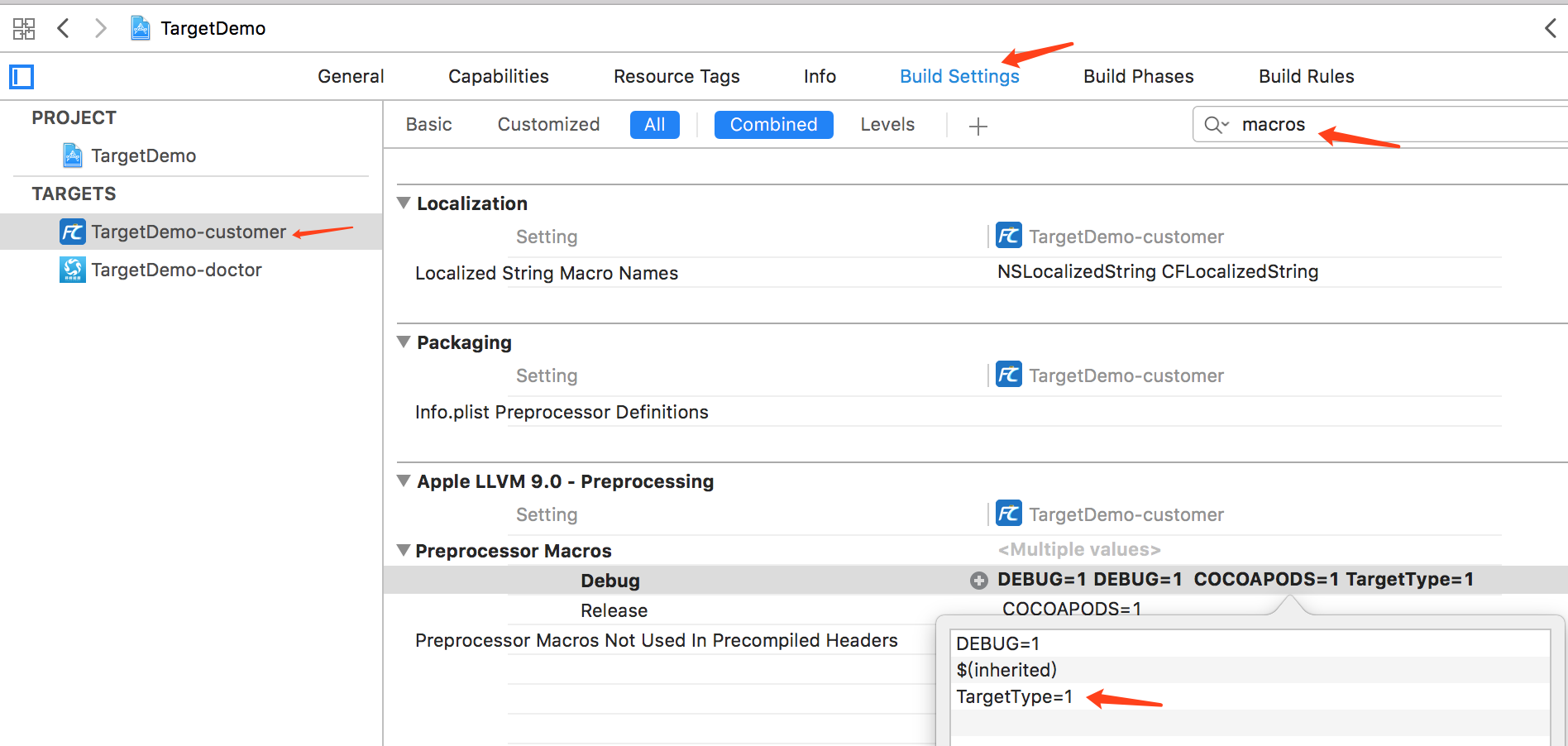
Task: Click the search magnifier filter icon
Action: [x=1216, y=125]
